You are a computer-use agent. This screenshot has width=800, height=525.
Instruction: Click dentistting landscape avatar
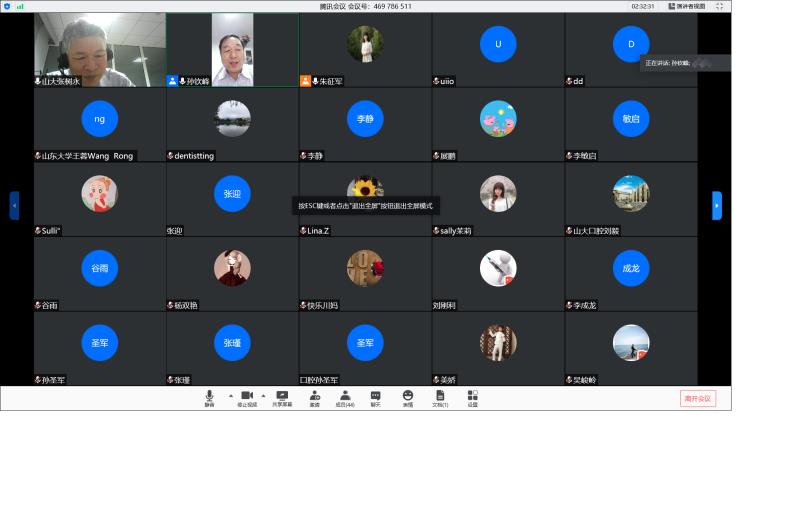(233, 119)
